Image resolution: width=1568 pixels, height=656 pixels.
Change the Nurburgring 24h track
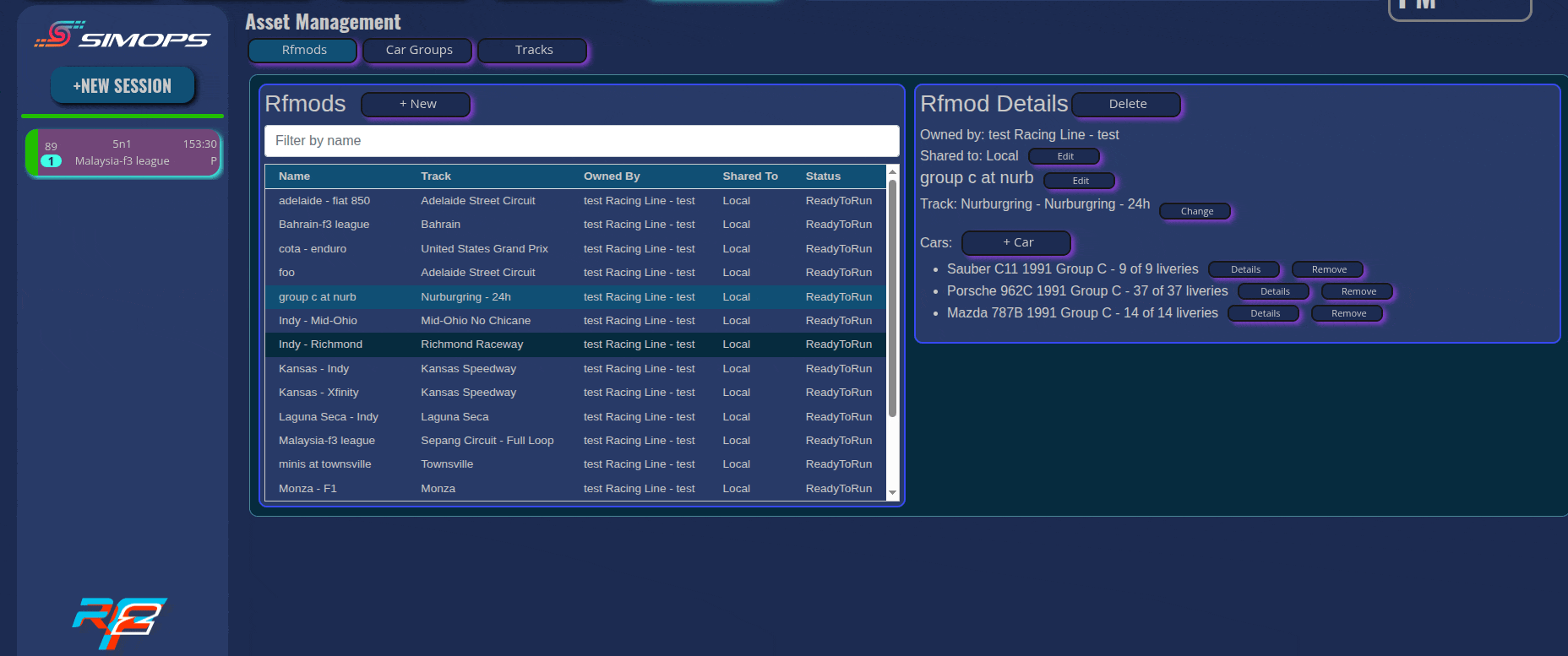tap(1195, 211)
